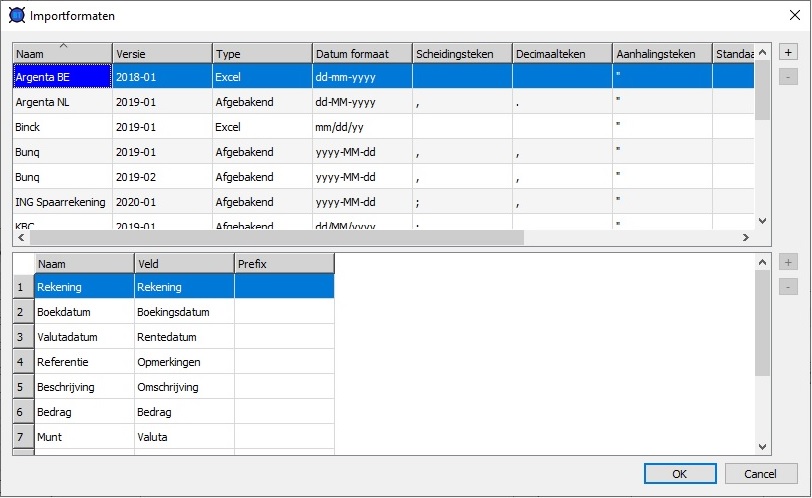Click the Veld cell Opmerkingen

point(184,362)
